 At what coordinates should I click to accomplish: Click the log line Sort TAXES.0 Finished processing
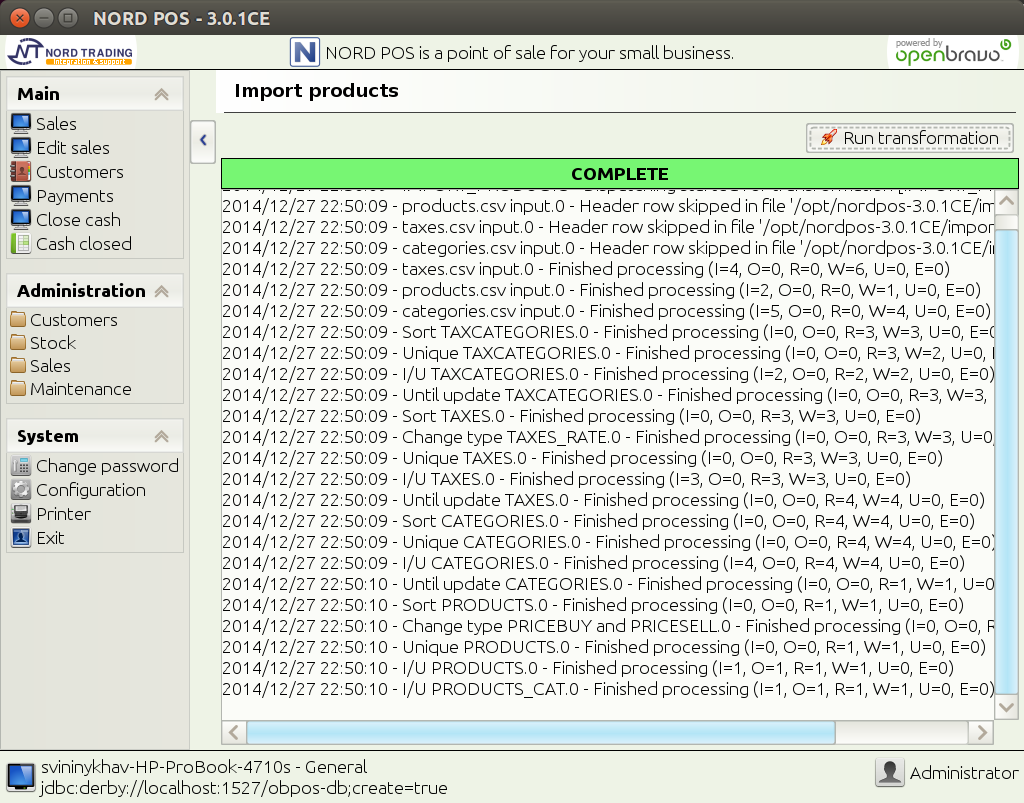[x=571, y=416]
